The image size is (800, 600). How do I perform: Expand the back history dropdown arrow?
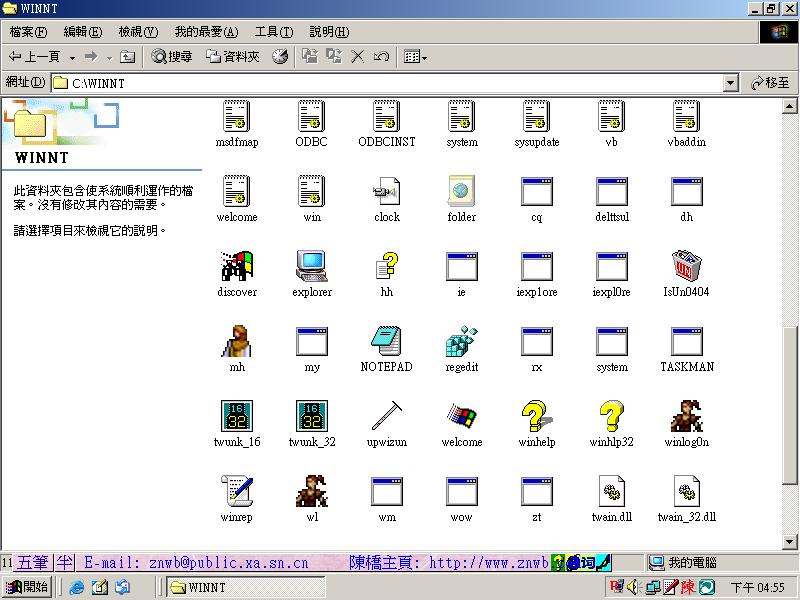72,58
